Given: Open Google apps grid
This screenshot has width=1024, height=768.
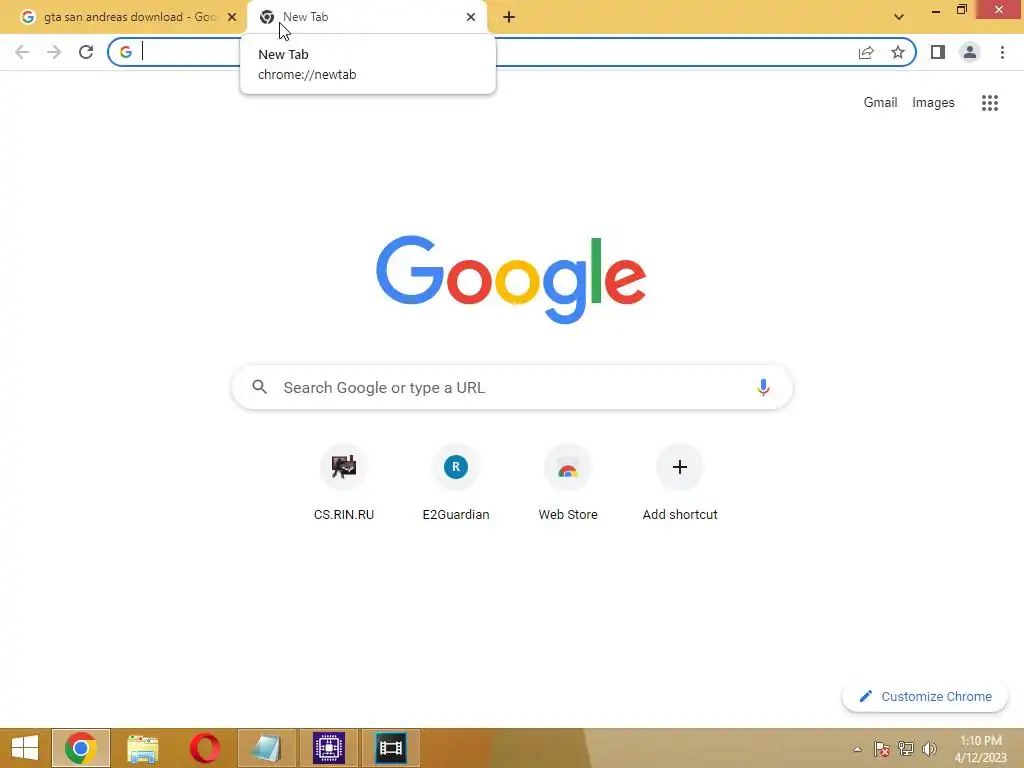Looking at the screenshot, I should click(x=990, y=103).
